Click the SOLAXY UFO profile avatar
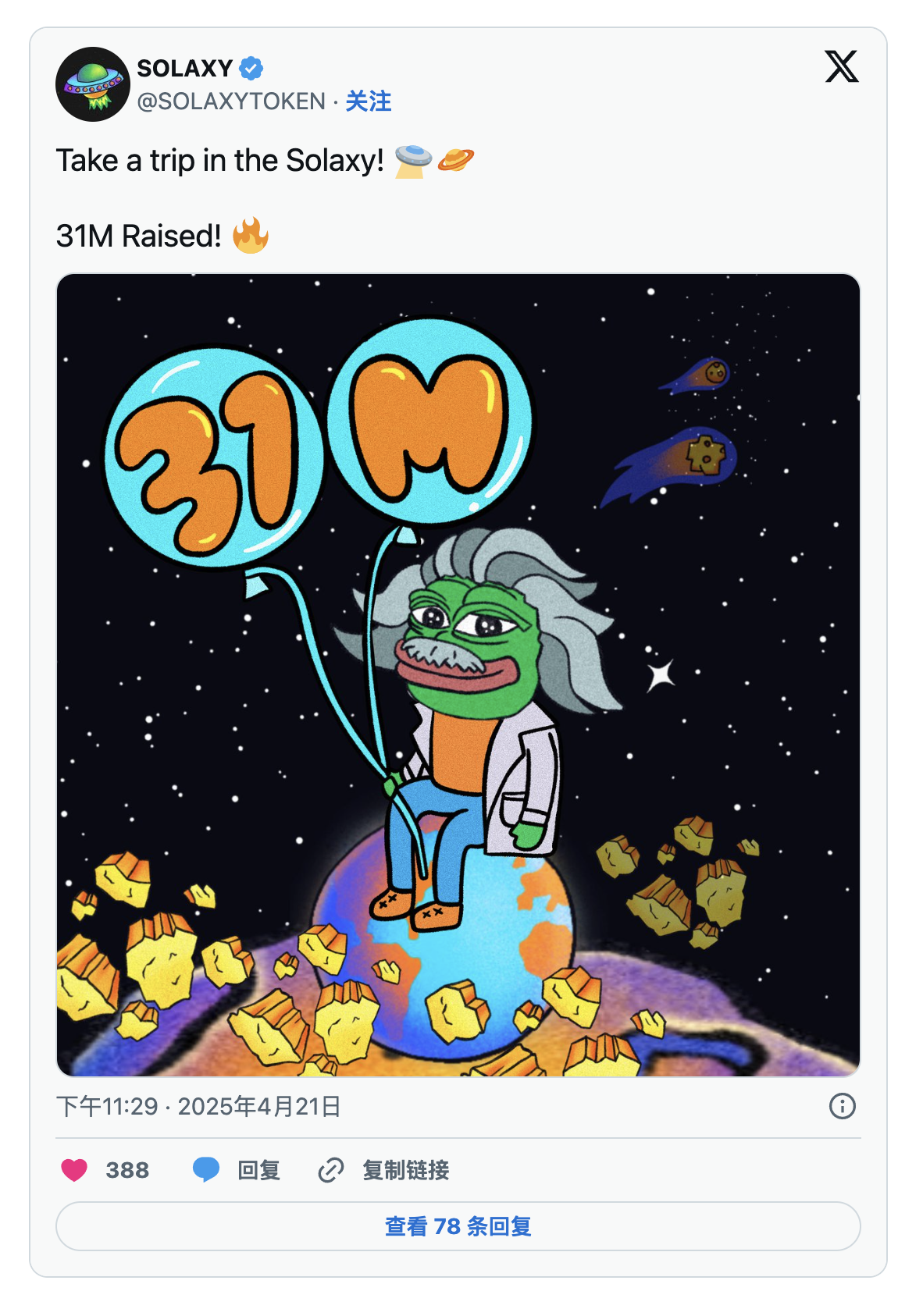The height and width of the screenshot is (1316, 923). 93,84
